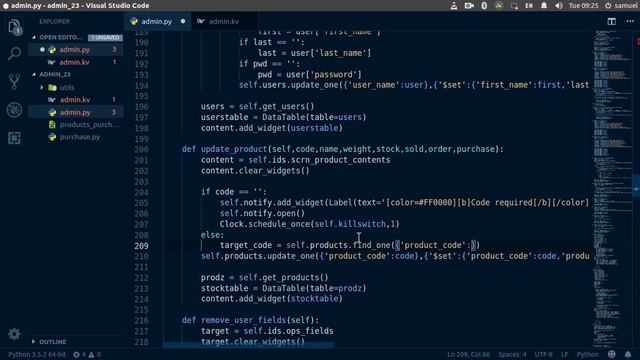Click line number 200 in gutter

pos(141,149)
